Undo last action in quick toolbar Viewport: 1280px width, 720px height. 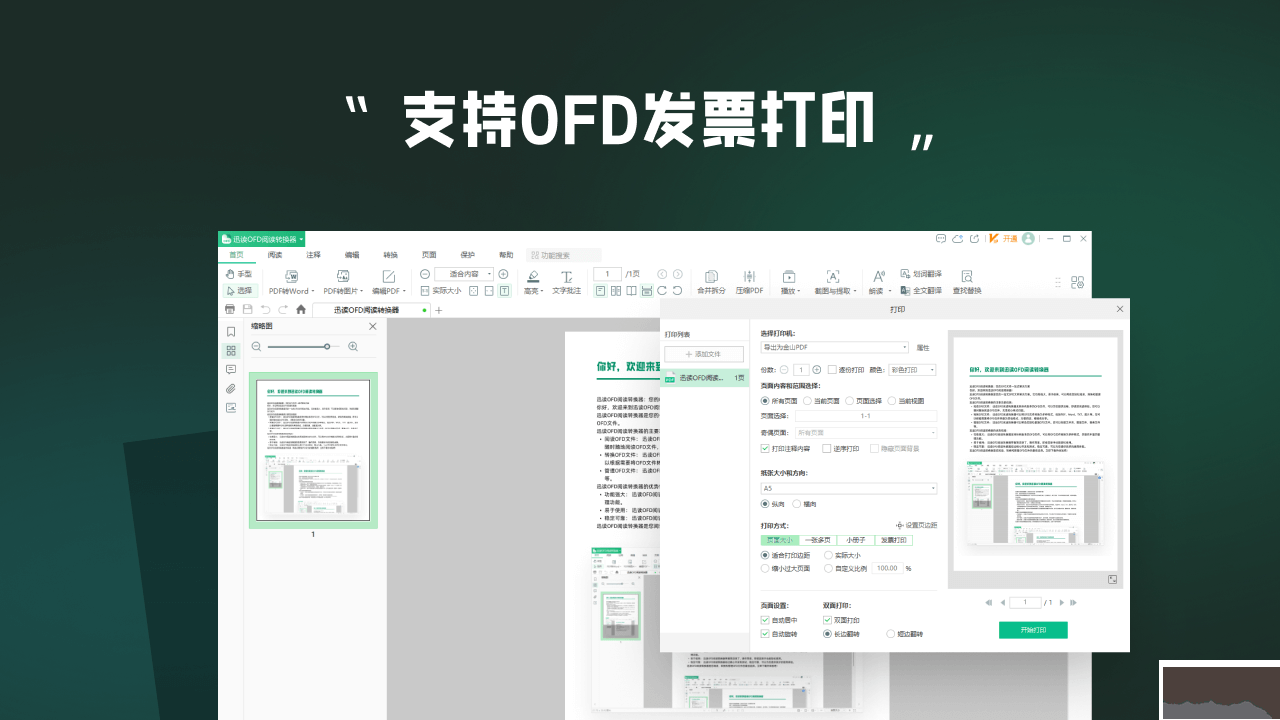click(x=265, y=310)
